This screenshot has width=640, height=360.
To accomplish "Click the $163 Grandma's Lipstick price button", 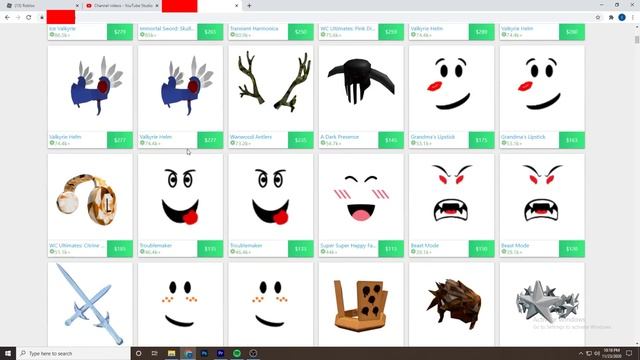I will tap(571, 140).
